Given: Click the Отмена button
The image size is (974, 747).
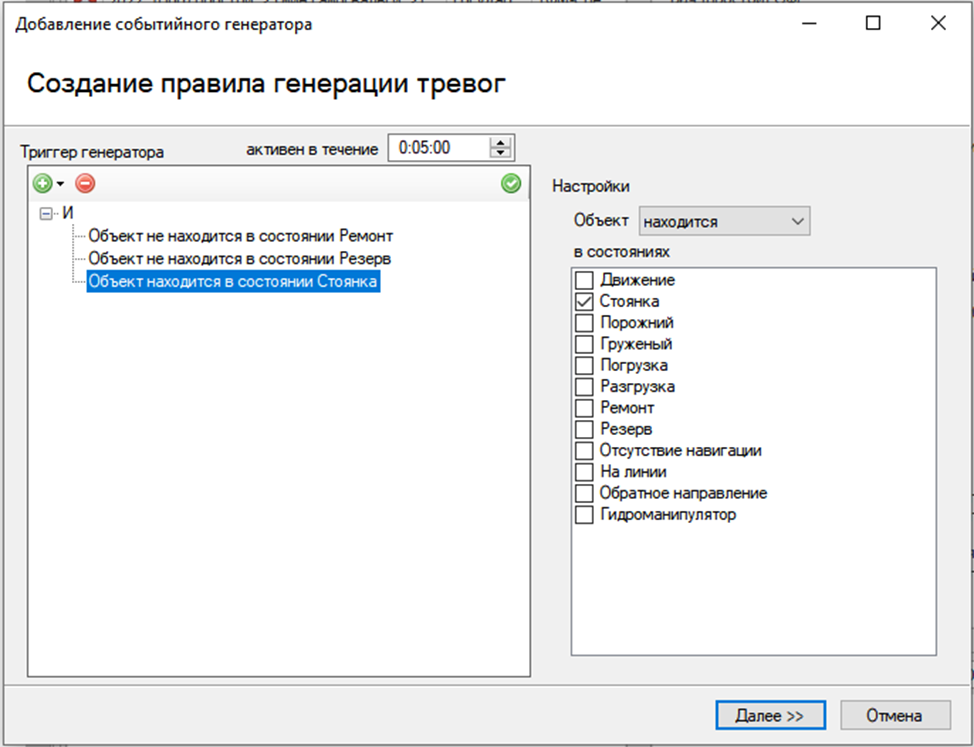Looking at the screenshot, I should click(895, 716).
